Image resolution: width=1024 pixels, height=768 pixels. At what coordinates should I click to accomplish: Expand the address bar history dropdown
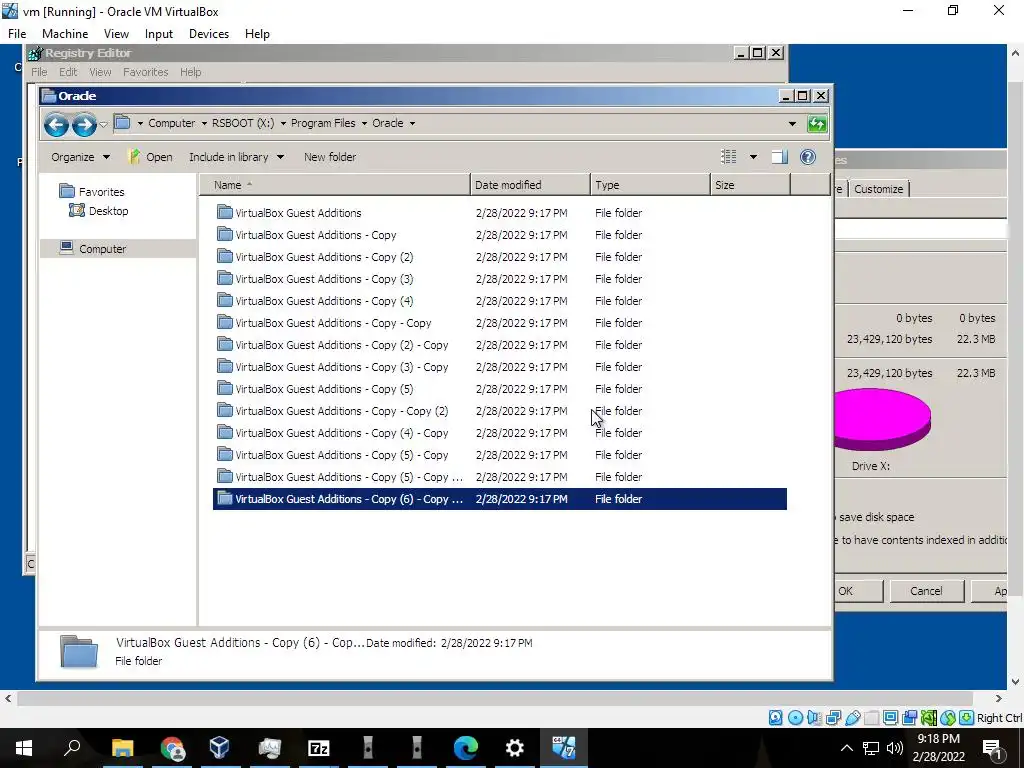coord(792,123)
